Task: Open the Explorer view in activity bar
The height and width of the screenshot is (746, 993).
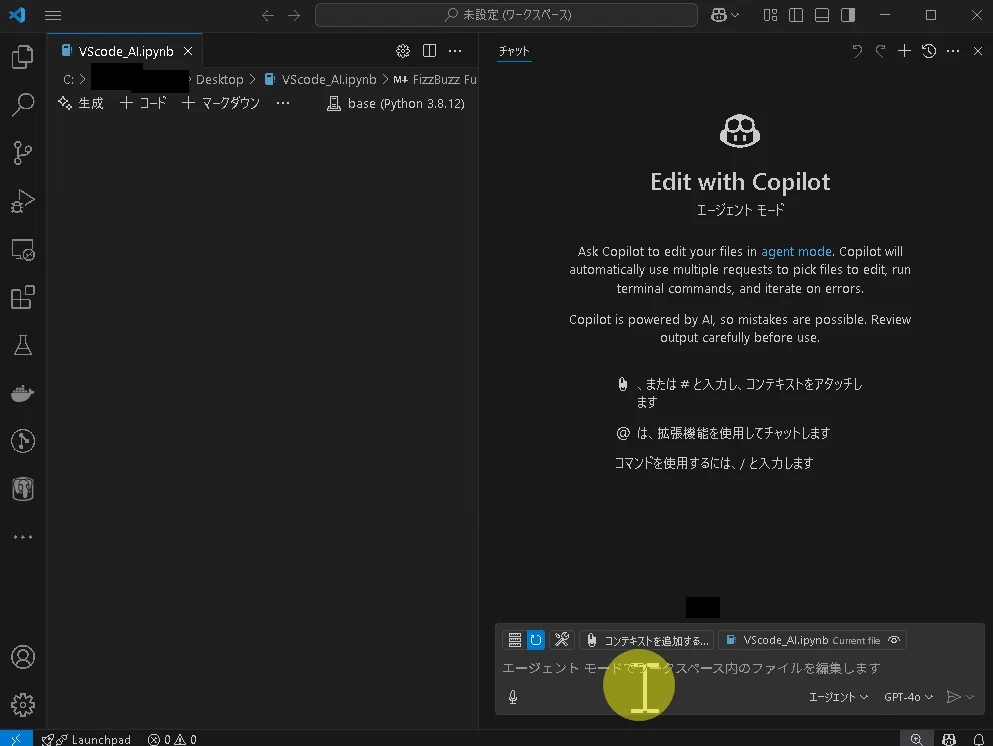Action: pos(23,57)
